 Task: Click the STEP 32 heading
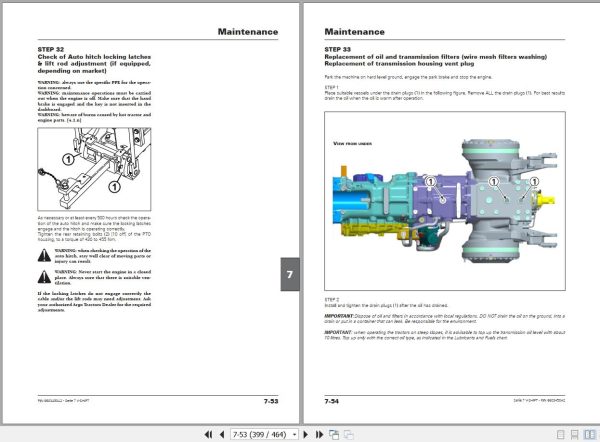[x=51, y=49]
